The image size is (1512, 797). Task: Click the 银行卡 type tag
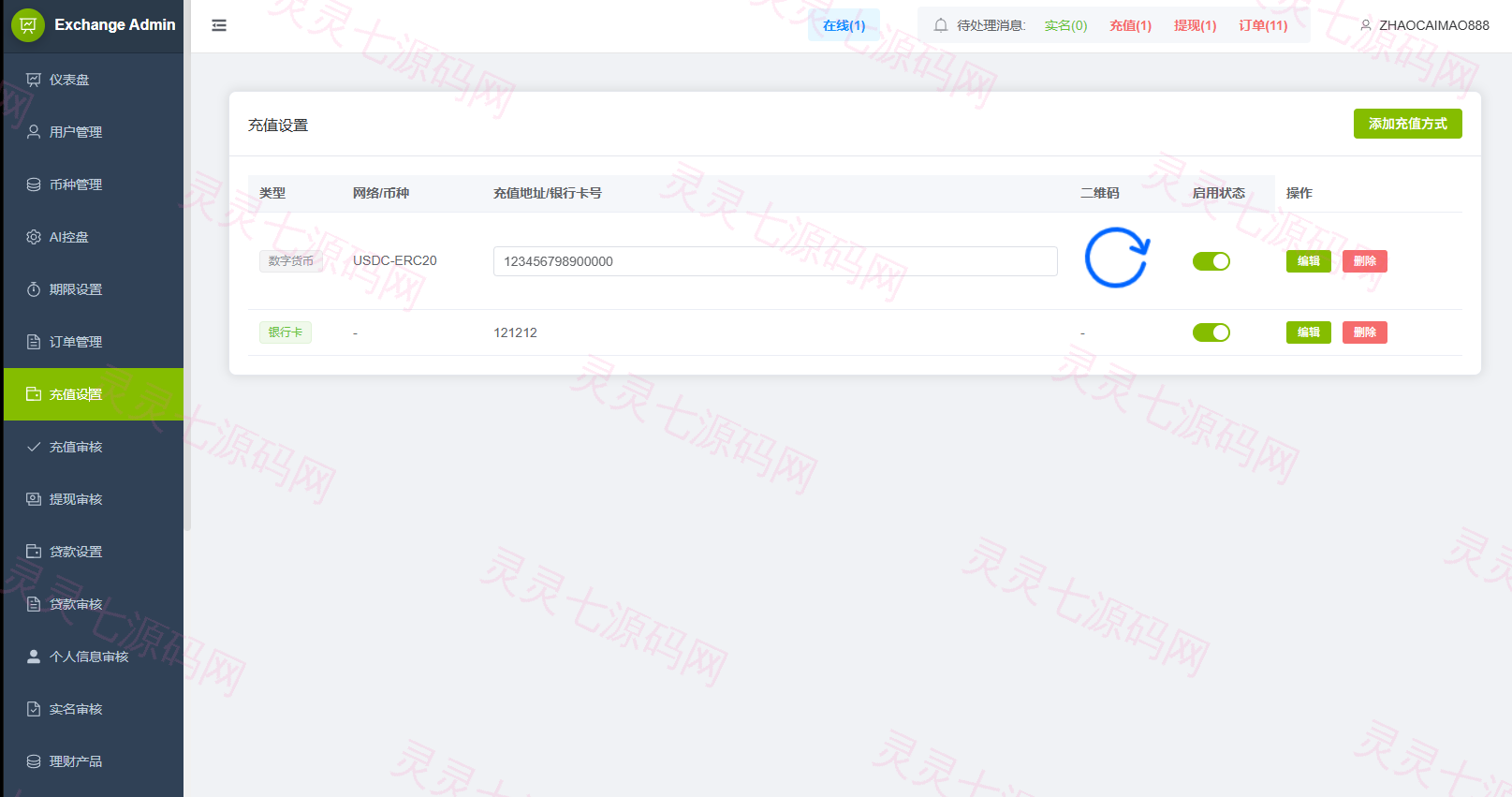(x=286, y=332)
